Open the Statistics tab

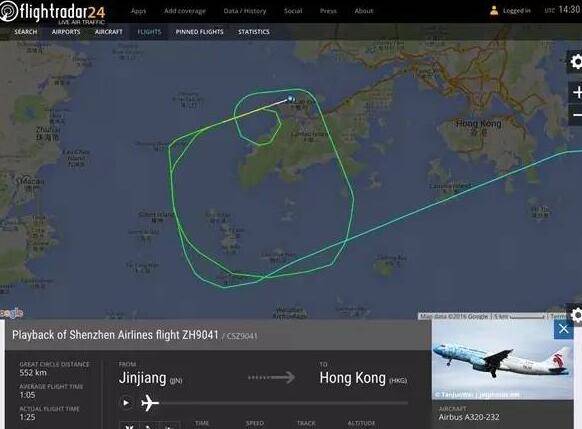tap(254, 32)
